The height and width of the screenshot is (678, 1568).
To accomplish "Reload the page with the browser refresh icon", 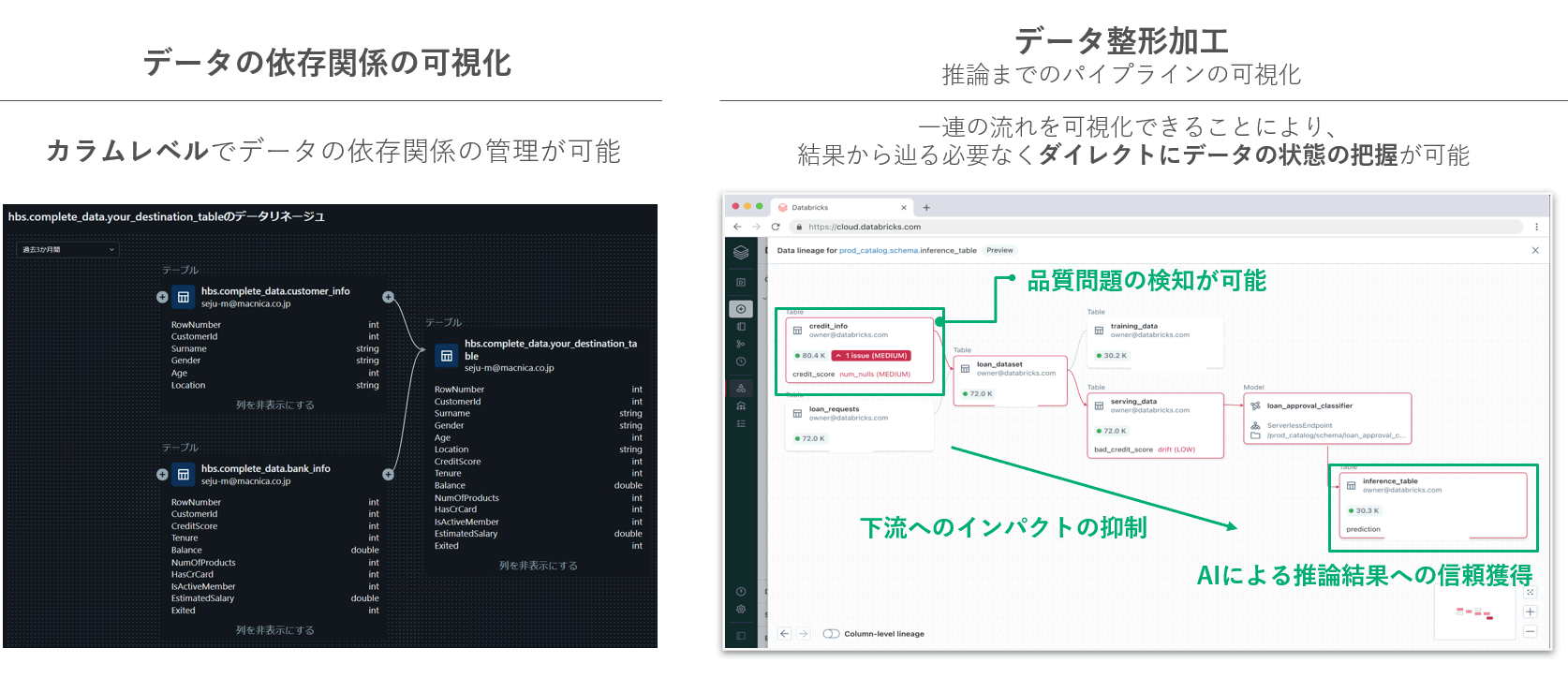I will (x=776, y=227).
